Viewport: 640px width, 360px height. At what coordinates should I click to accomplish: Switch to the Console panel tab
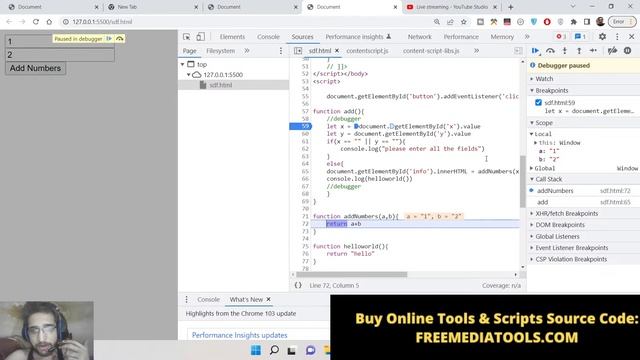click(x=268, y=37)
